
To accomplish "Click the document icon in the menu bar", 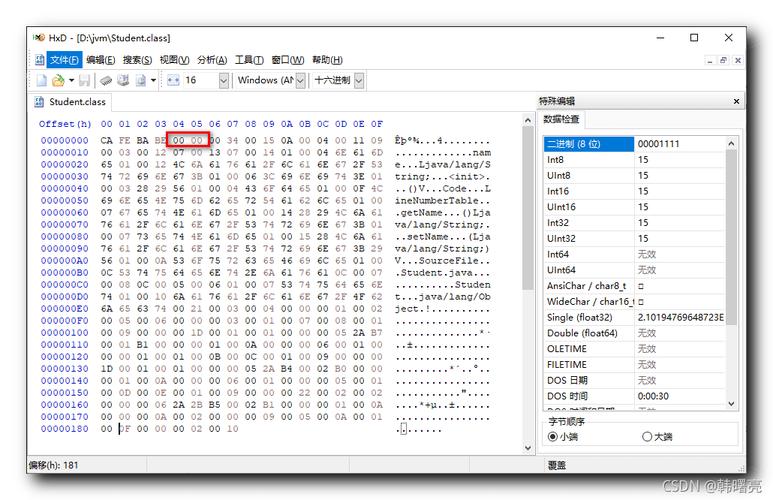I will 39,60.
